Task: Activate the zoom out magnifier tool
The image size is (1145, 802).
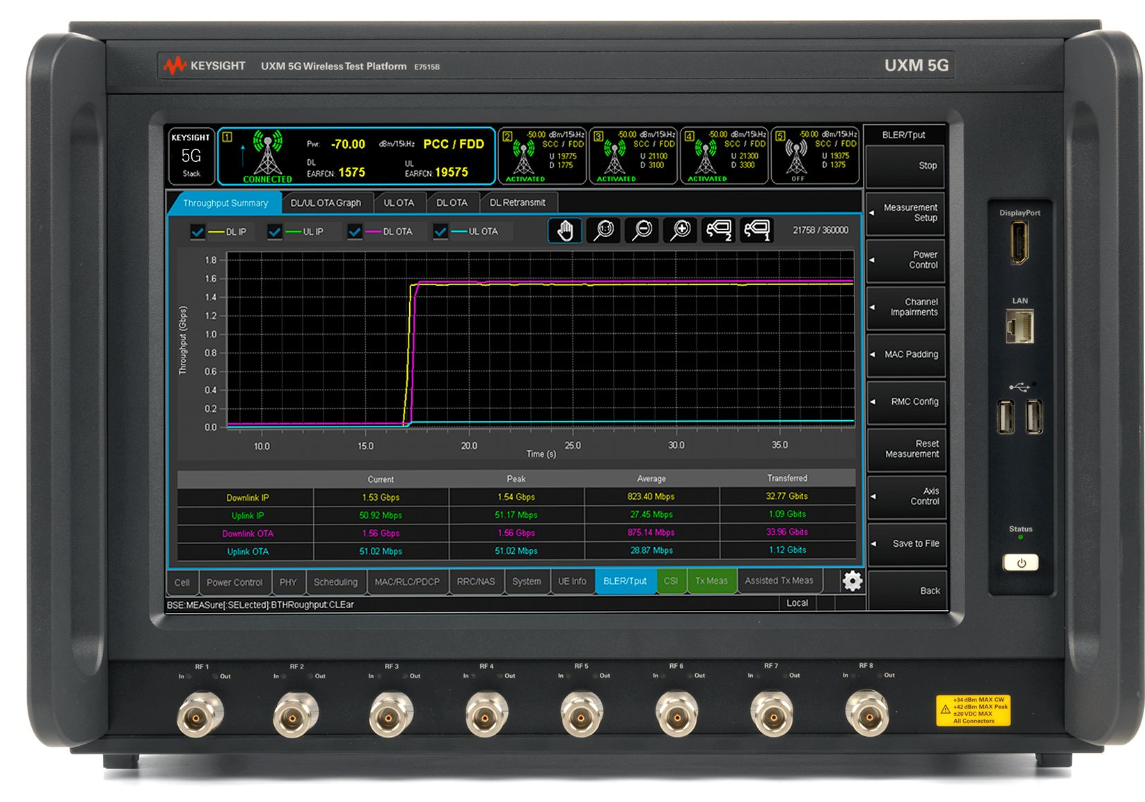Action: tap(641, 230)
